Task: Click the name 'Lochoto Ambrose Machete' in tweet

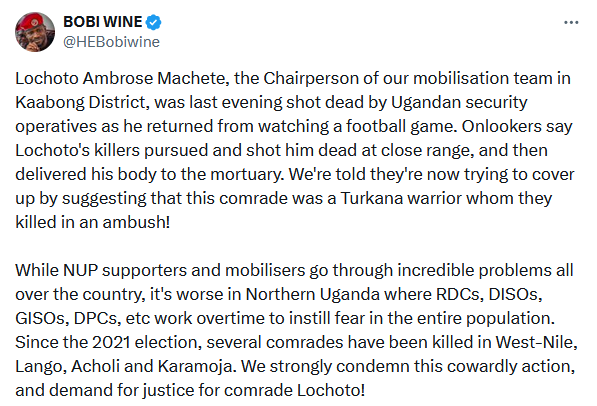Action: [120, 78]
